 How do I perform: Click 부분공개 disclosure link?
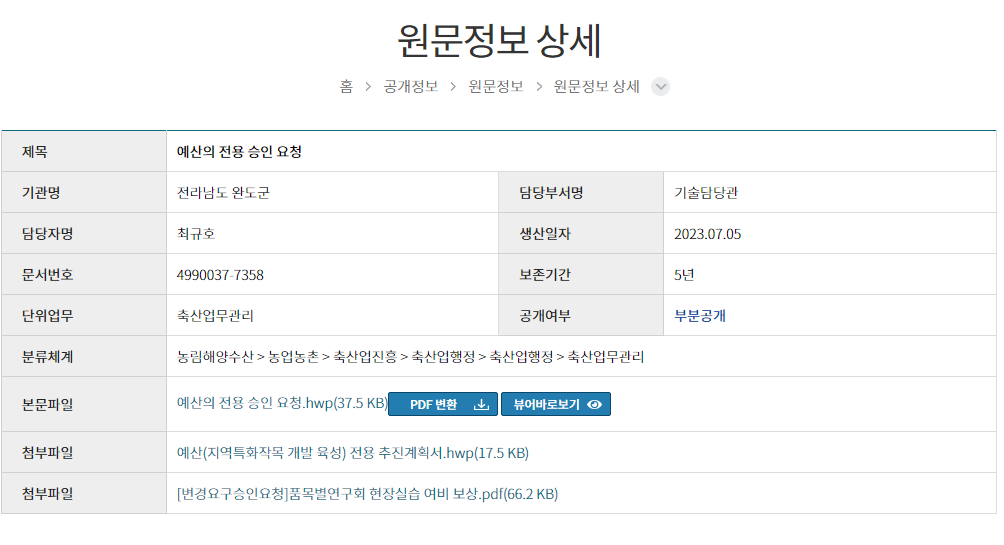pyautogui.click(x=700, y=316)
